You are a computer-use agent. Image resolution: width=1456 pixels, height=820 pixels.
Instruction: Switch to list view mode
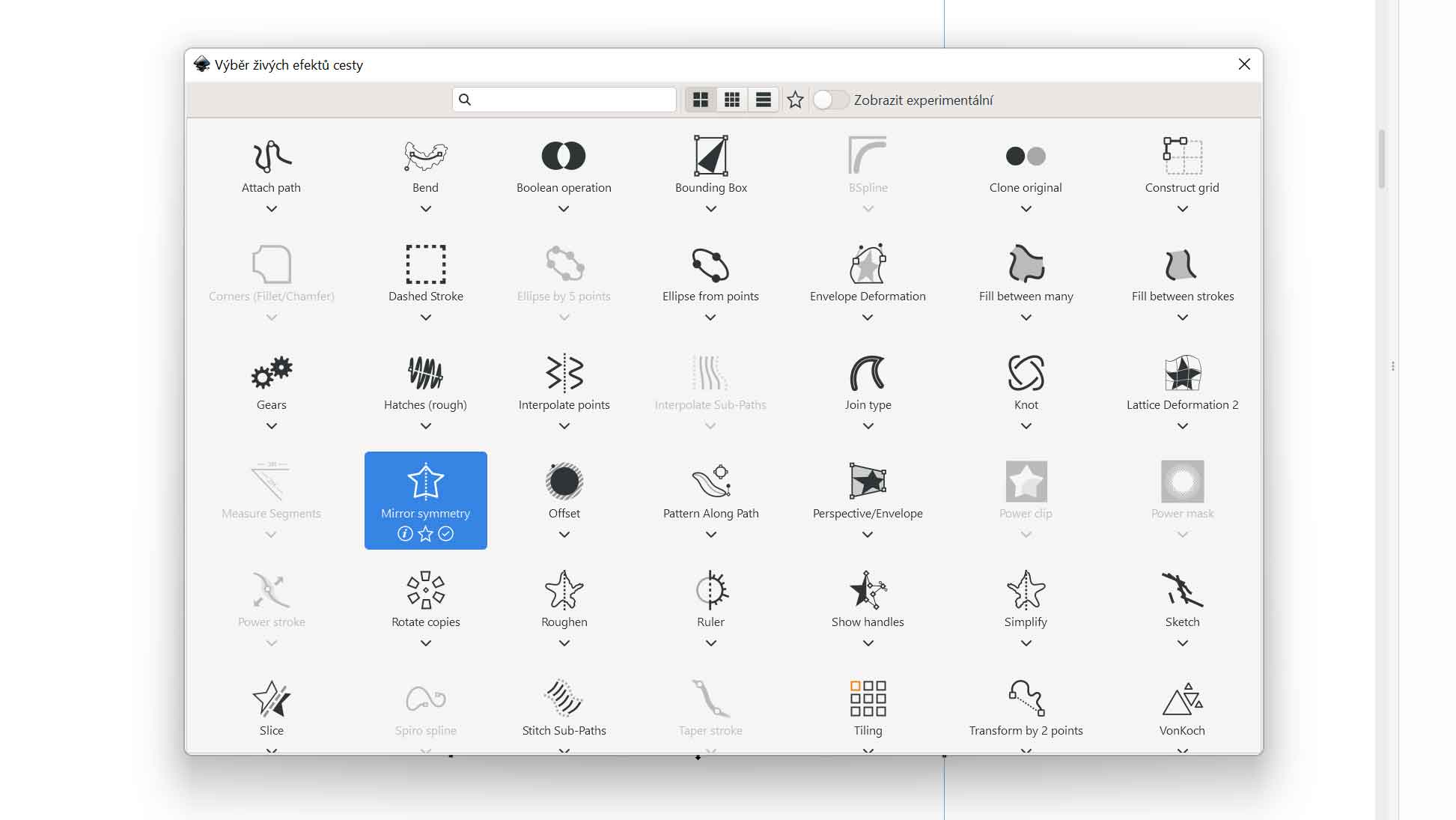764,100
